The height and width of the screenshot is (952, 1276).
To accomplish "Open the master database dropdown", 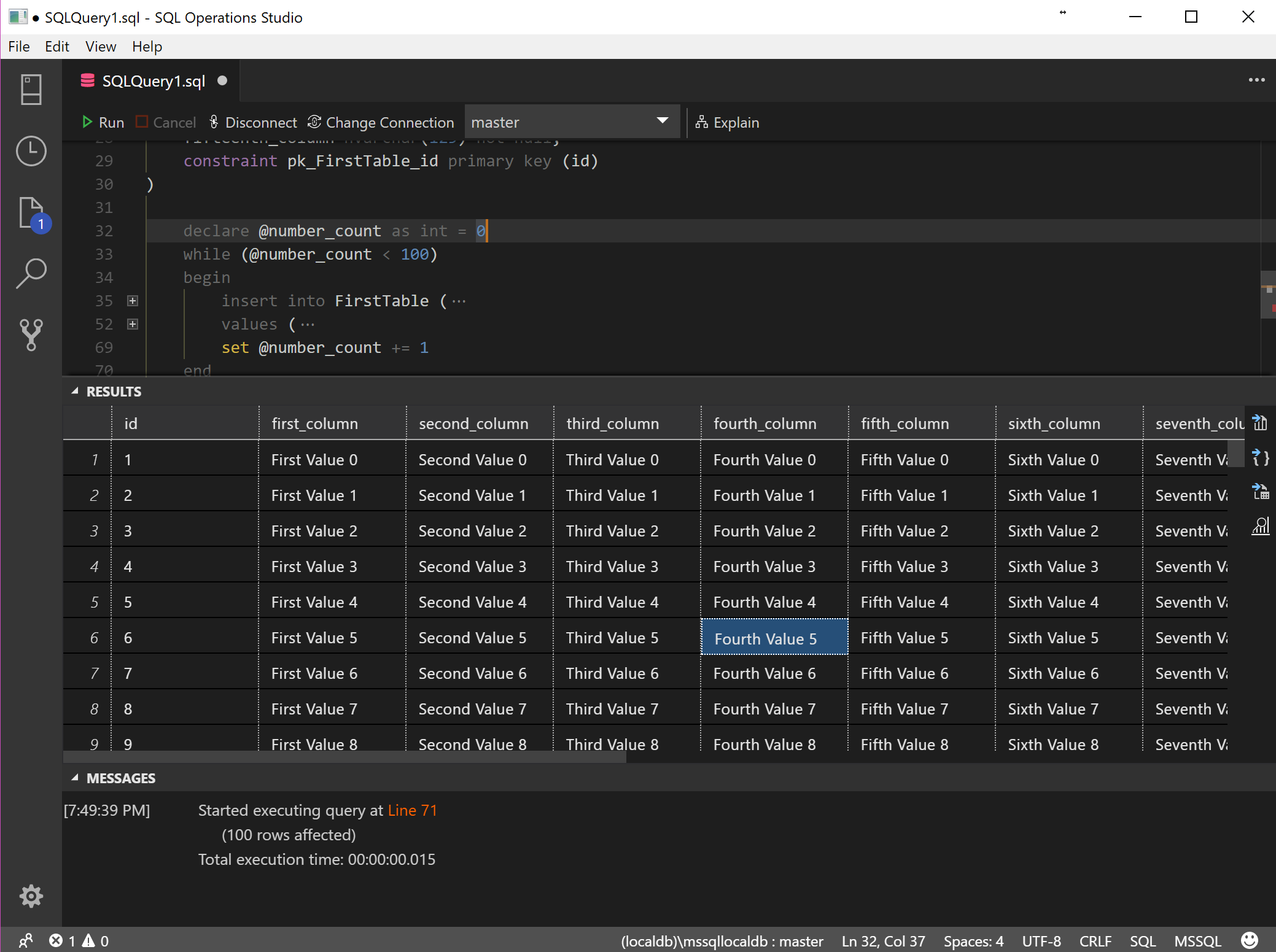I will (x=572, y=122).
